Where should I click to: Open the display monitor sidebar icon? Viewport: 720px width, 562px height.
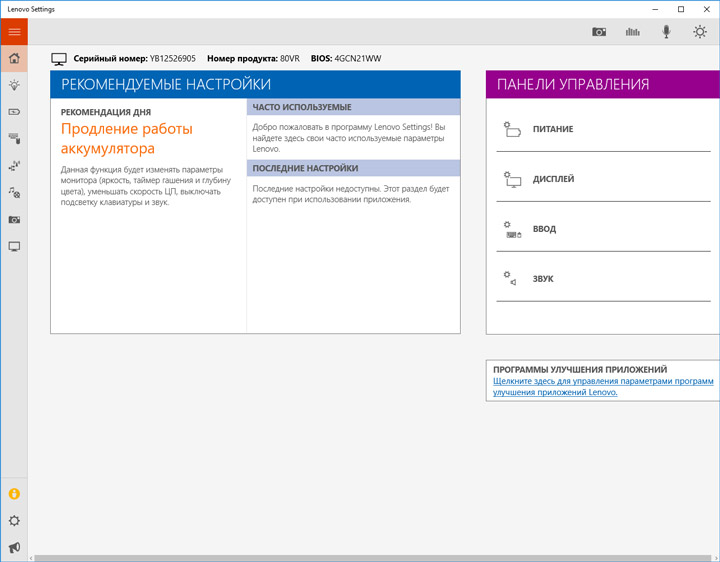click(14, 247)
